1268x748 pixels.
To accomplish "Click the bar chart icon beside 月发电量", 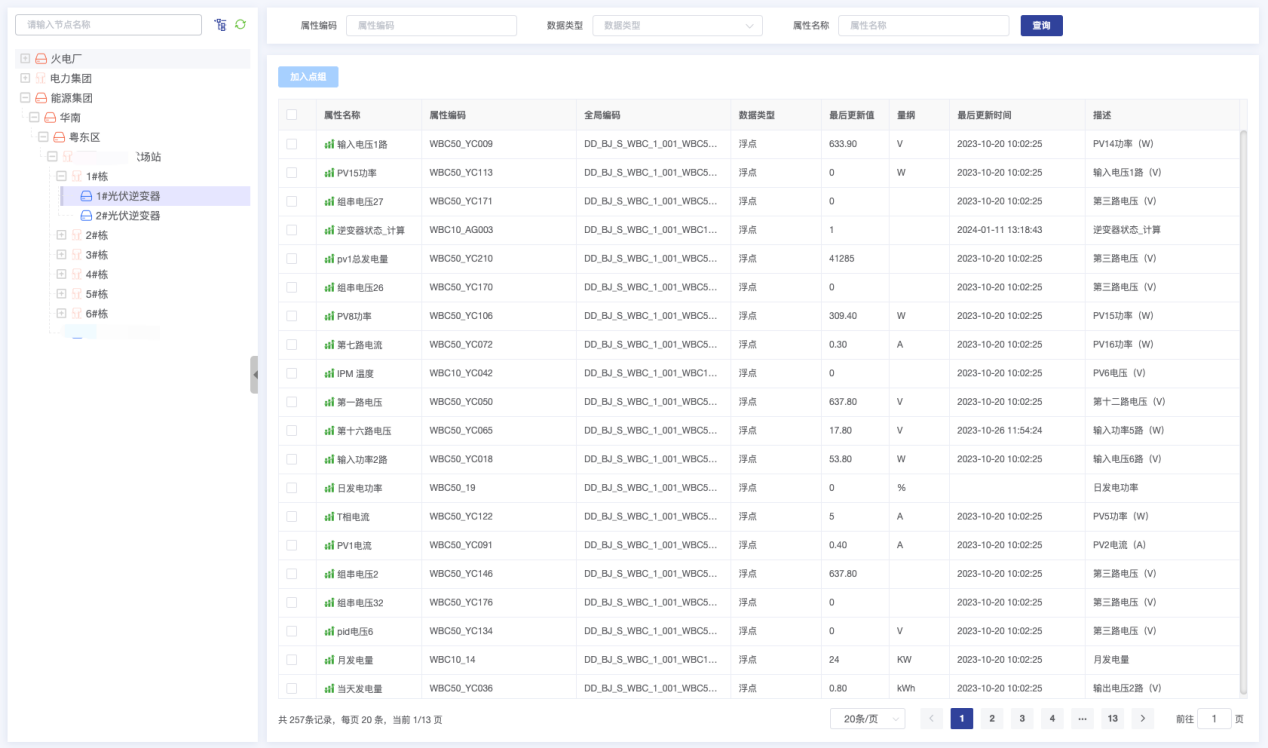I will tap(329, 660).
